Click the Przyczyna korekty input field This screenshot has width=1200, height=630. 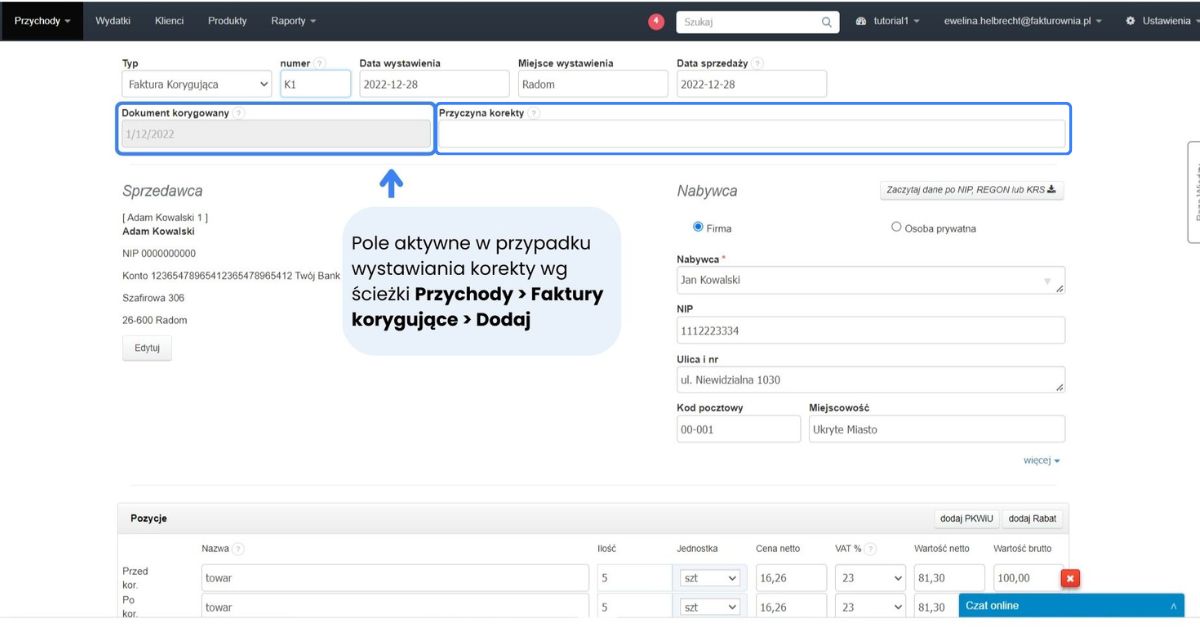click(x=752, y=134)
